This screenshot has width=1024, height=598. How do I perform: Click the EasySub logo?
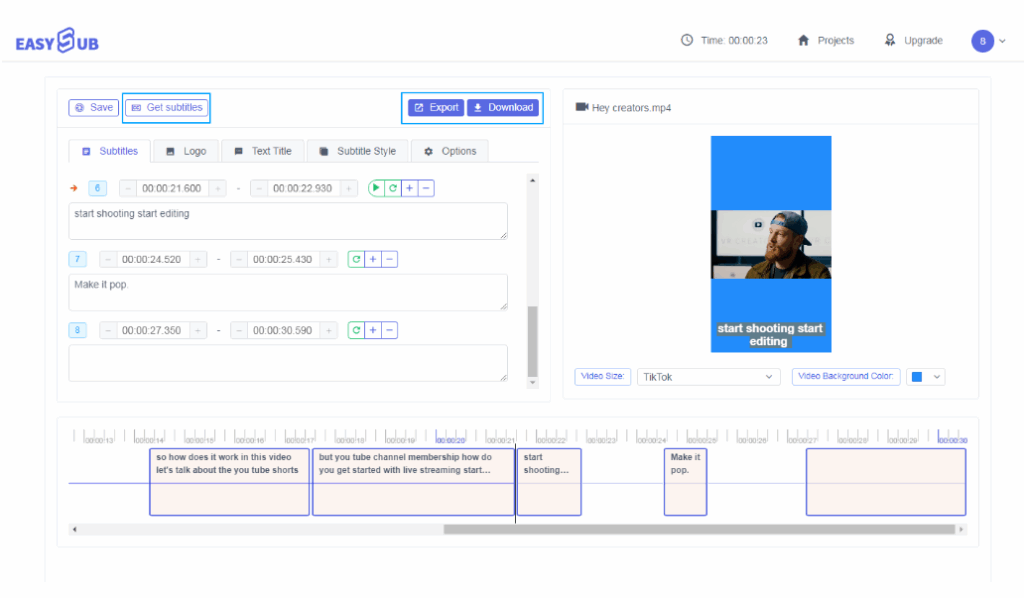point(57,41)
